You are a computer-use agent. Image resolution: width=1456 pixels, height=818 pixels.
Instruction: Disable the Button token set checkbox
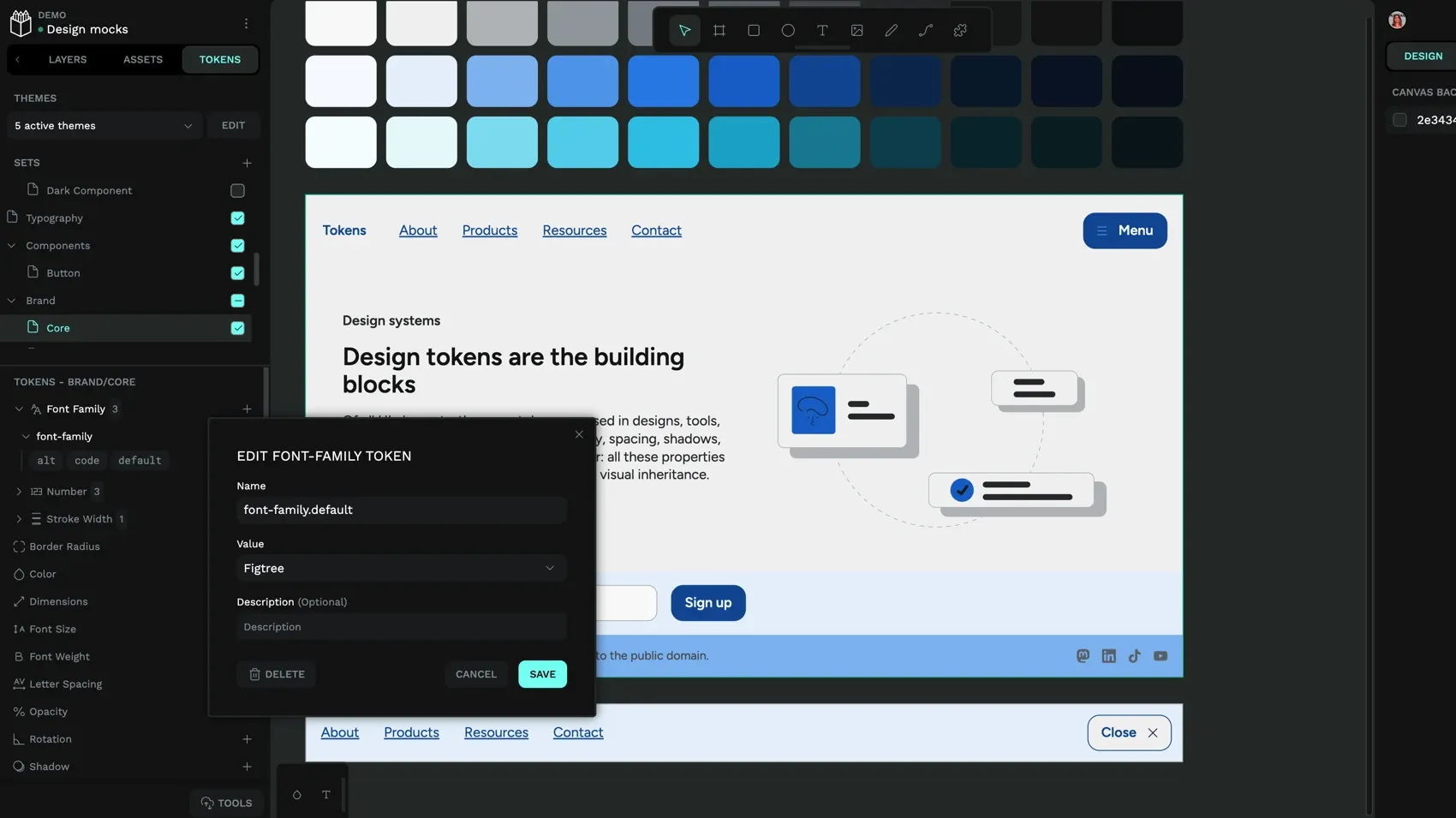click(237, 273)
